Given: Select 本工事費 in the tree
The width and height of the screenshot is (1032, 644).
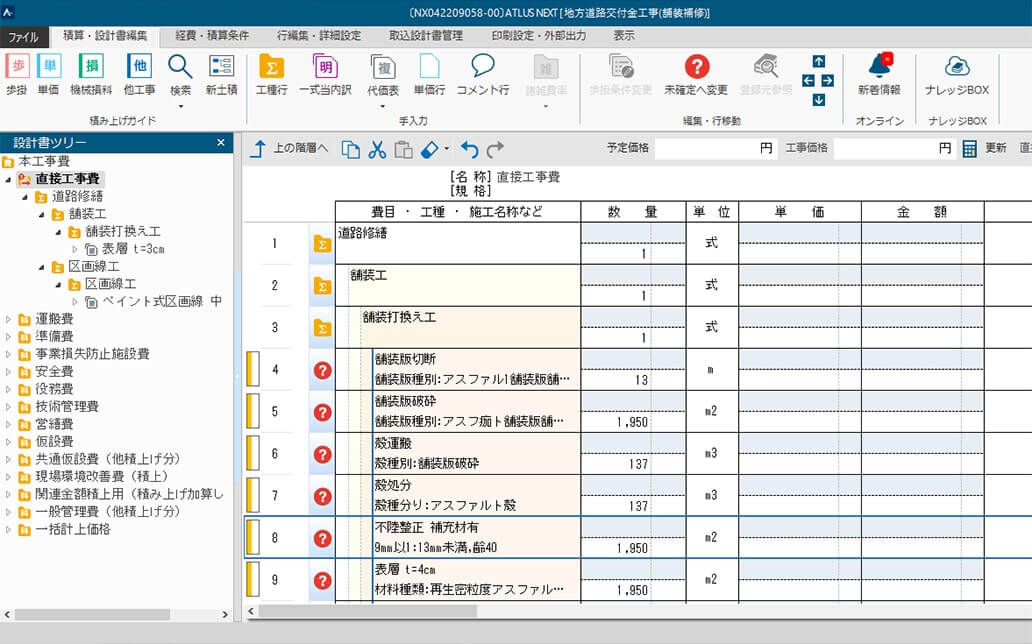Looking at the screenshot, I should pyautogui.click(x=43, y=161).
